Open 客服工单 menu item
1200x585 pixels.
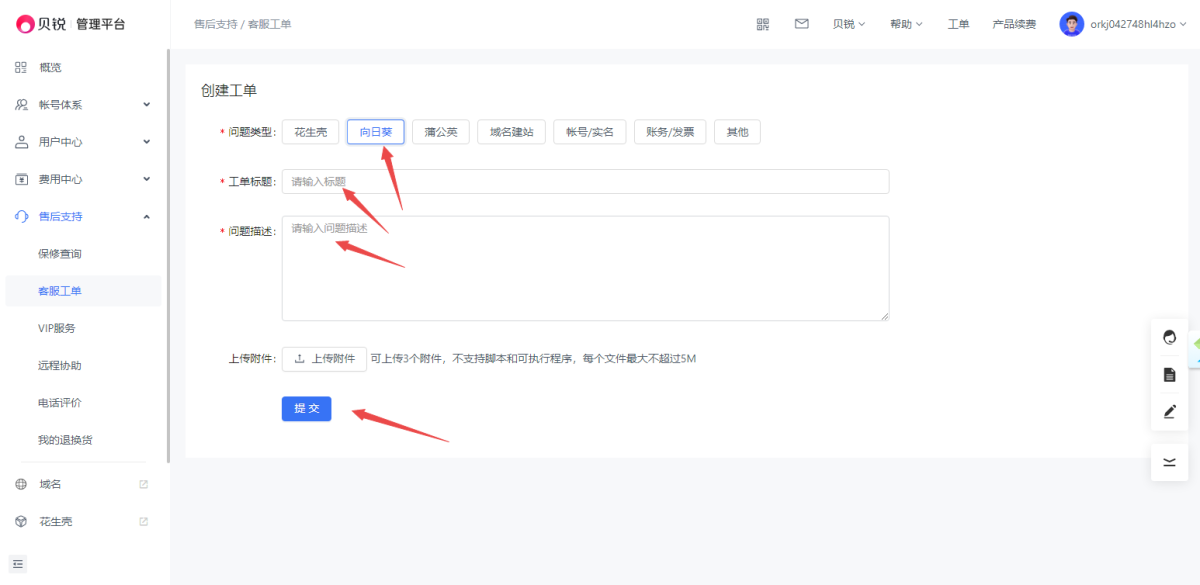83,291
